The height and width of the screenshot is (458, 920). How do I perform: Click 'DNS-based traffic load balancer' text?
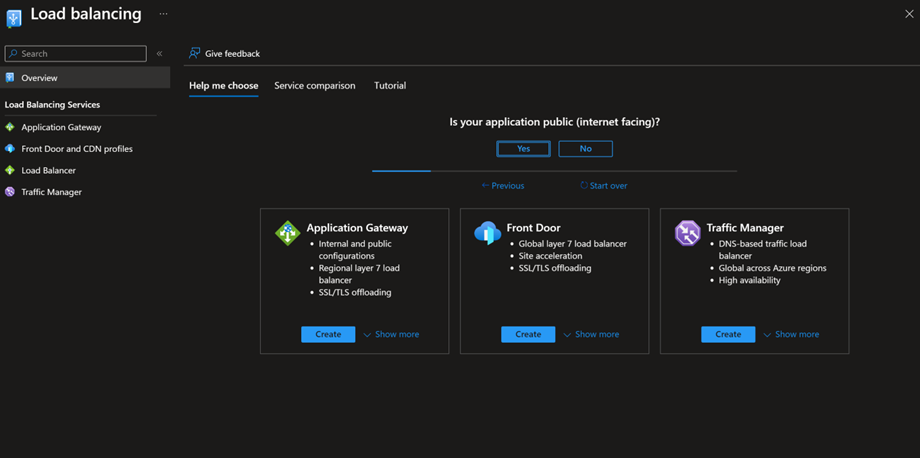click(x=763, y=250)
